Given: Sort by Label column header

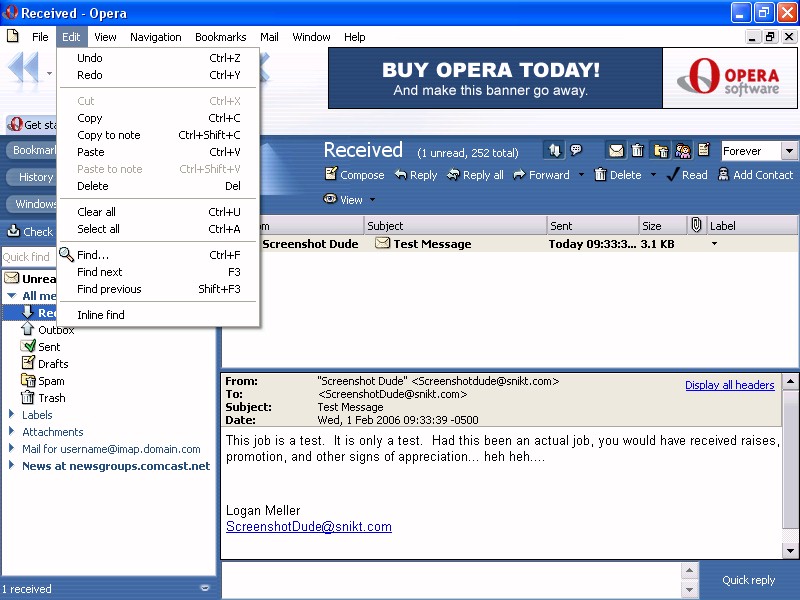Looking at the screenshot, I should (x=752, y=226).
